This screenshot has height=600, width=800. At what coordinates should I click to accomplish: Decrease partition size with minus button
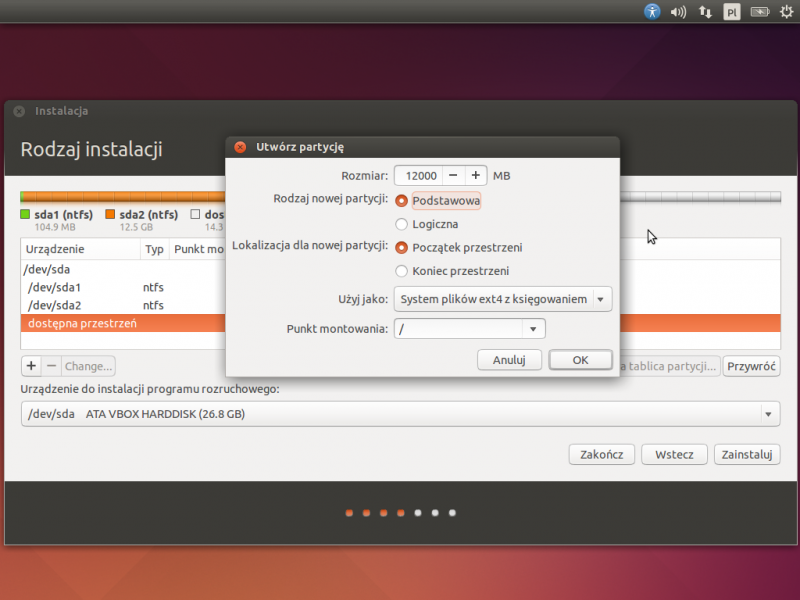(452, 175)
